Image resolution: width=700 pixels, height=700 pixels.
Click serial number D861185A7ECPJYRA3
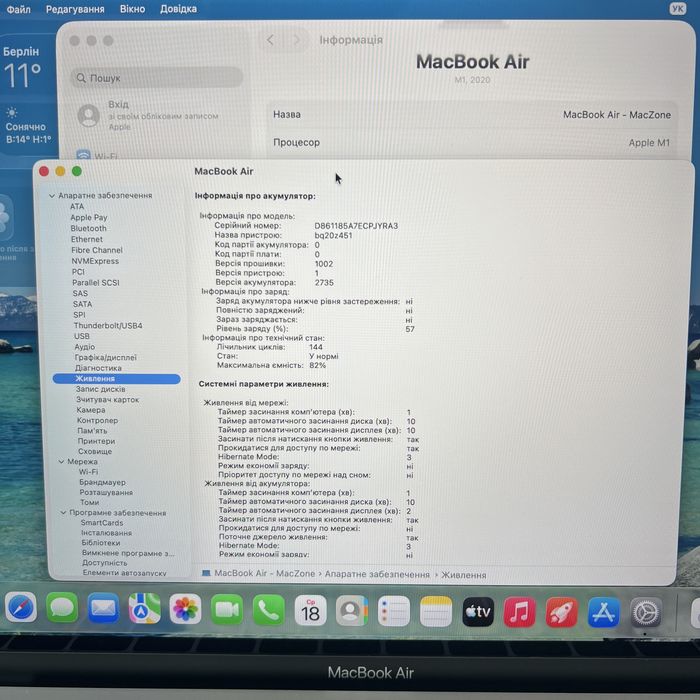coord(356,226)
